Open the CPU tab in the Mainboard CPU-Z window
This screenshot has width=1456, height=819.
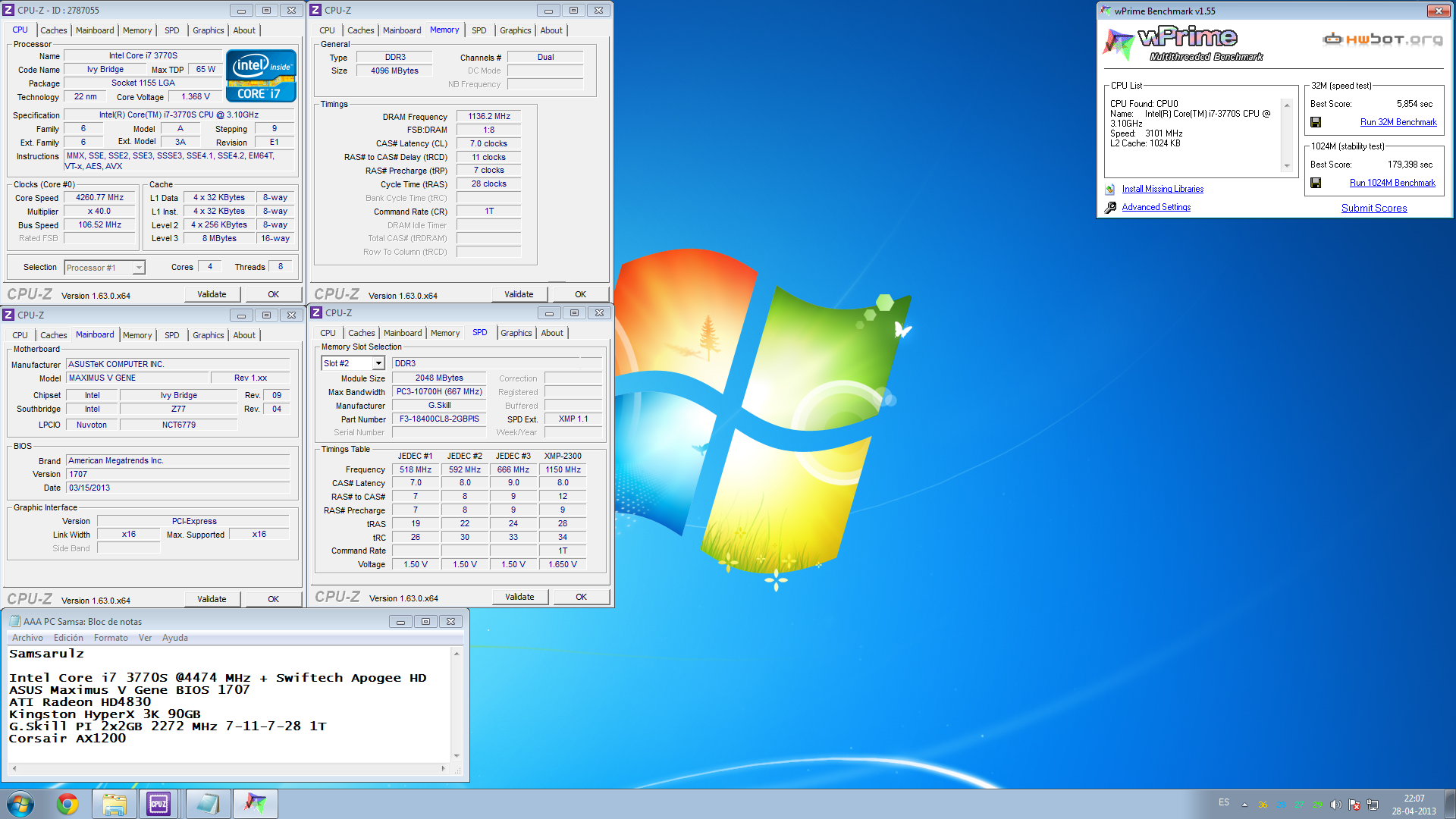pyautogui.click(x=20, y=335)
